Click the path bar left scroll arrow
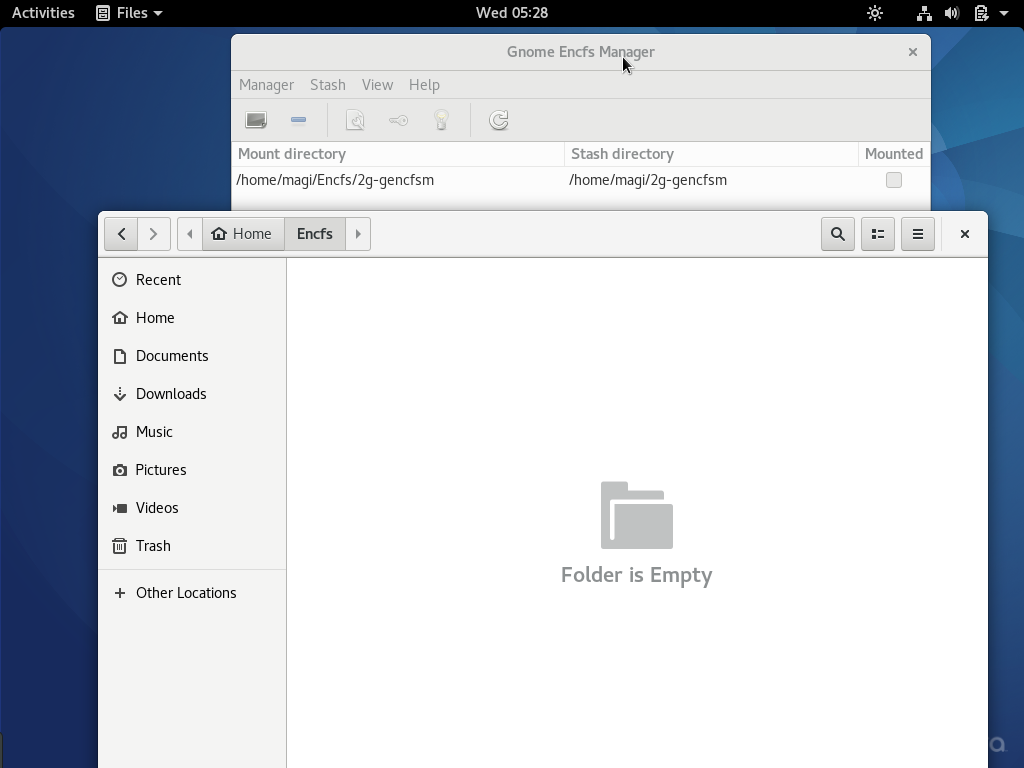Image resolution: width=1024 pixels, height=768 pixels. coord(190,234)
